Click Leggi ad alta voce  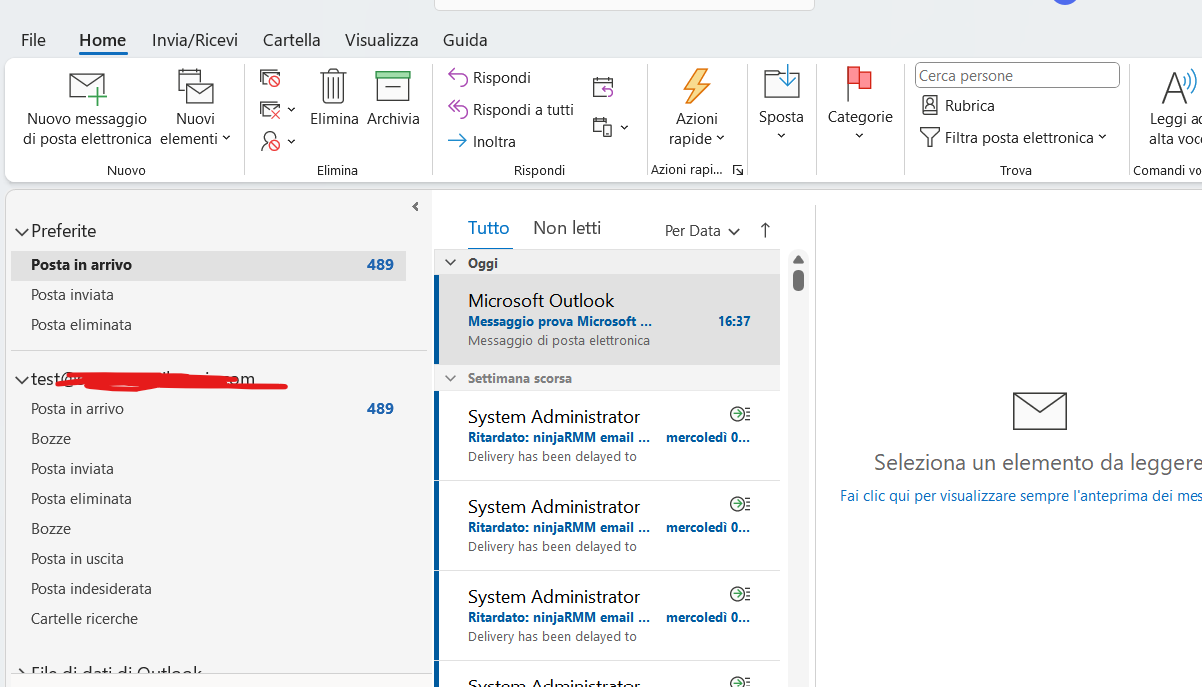[1176, 108]
